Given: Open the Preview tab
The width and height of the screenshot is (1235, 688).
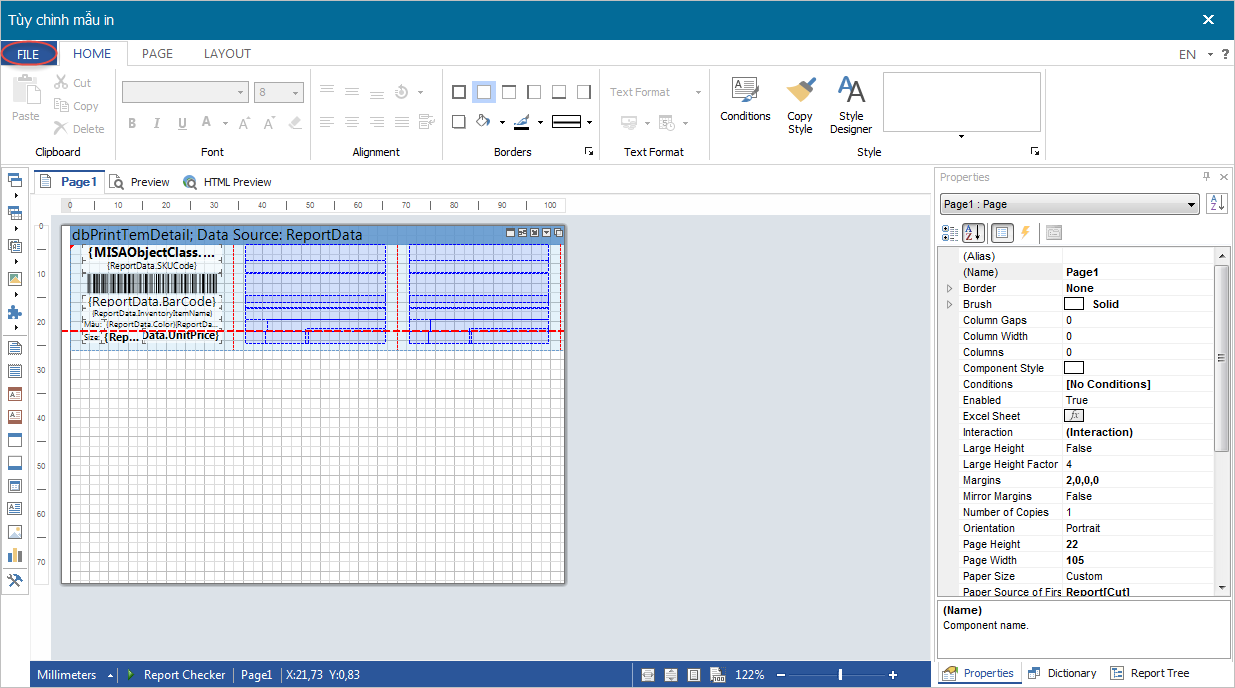Looking at the screenshot, I should coord(140,182).
